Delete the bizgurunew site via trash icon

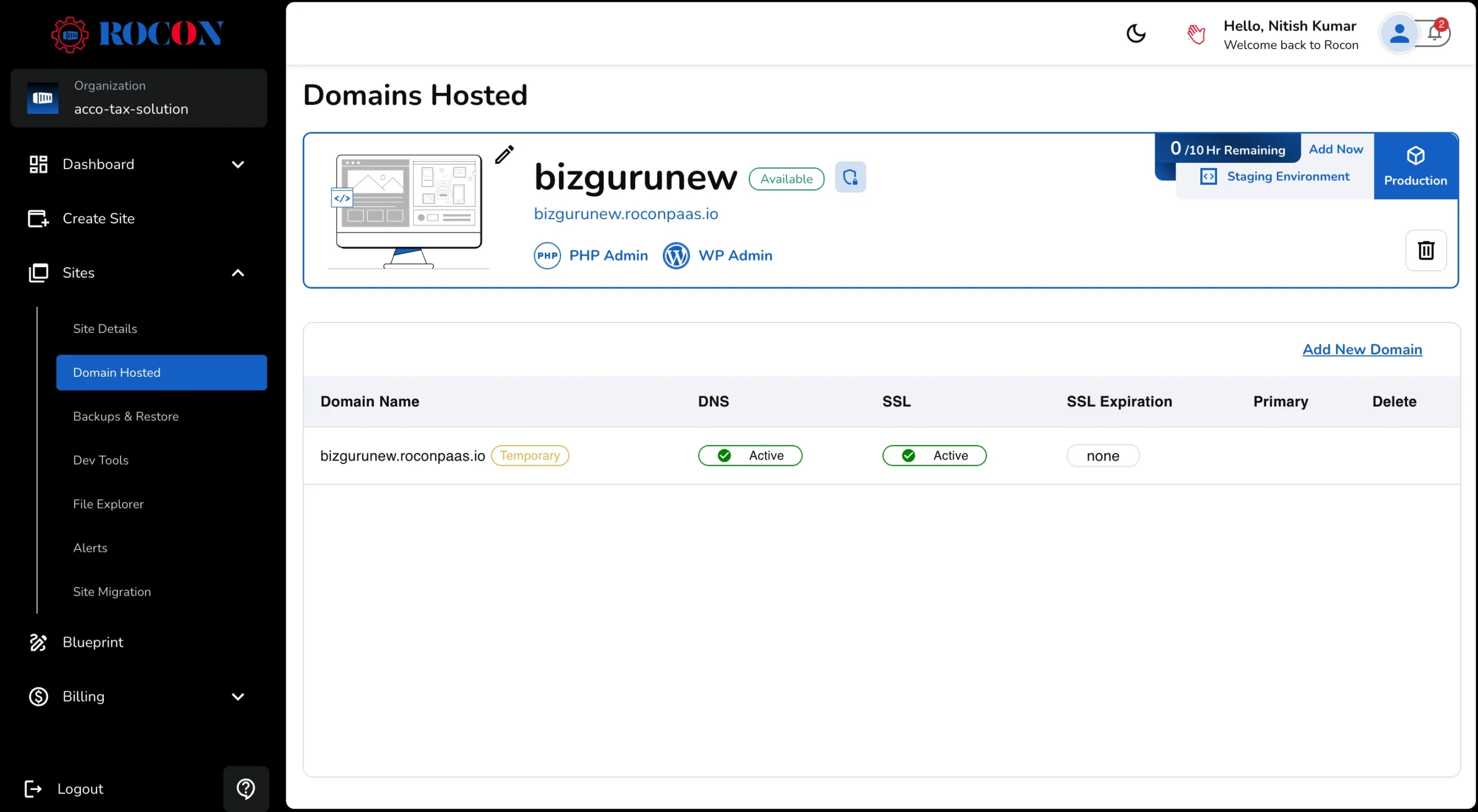1426,250
